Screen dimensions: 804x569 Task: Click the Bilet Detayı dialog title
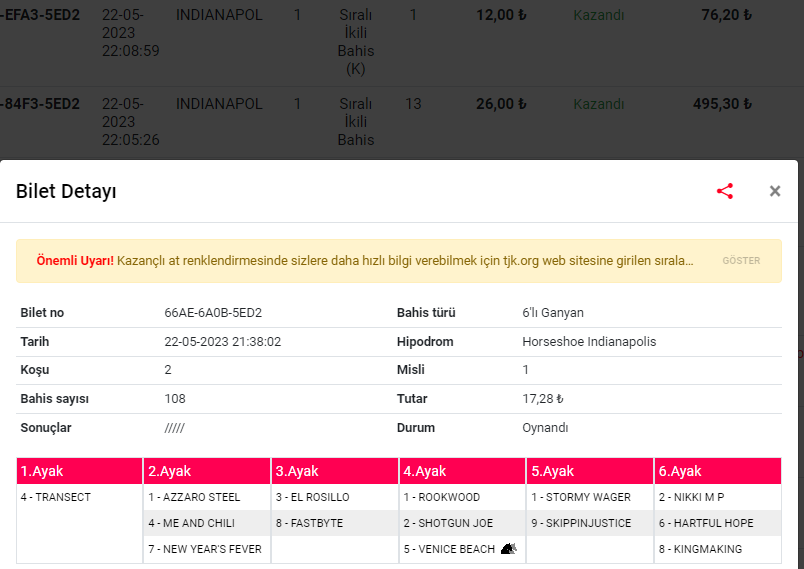coord(66,191)
